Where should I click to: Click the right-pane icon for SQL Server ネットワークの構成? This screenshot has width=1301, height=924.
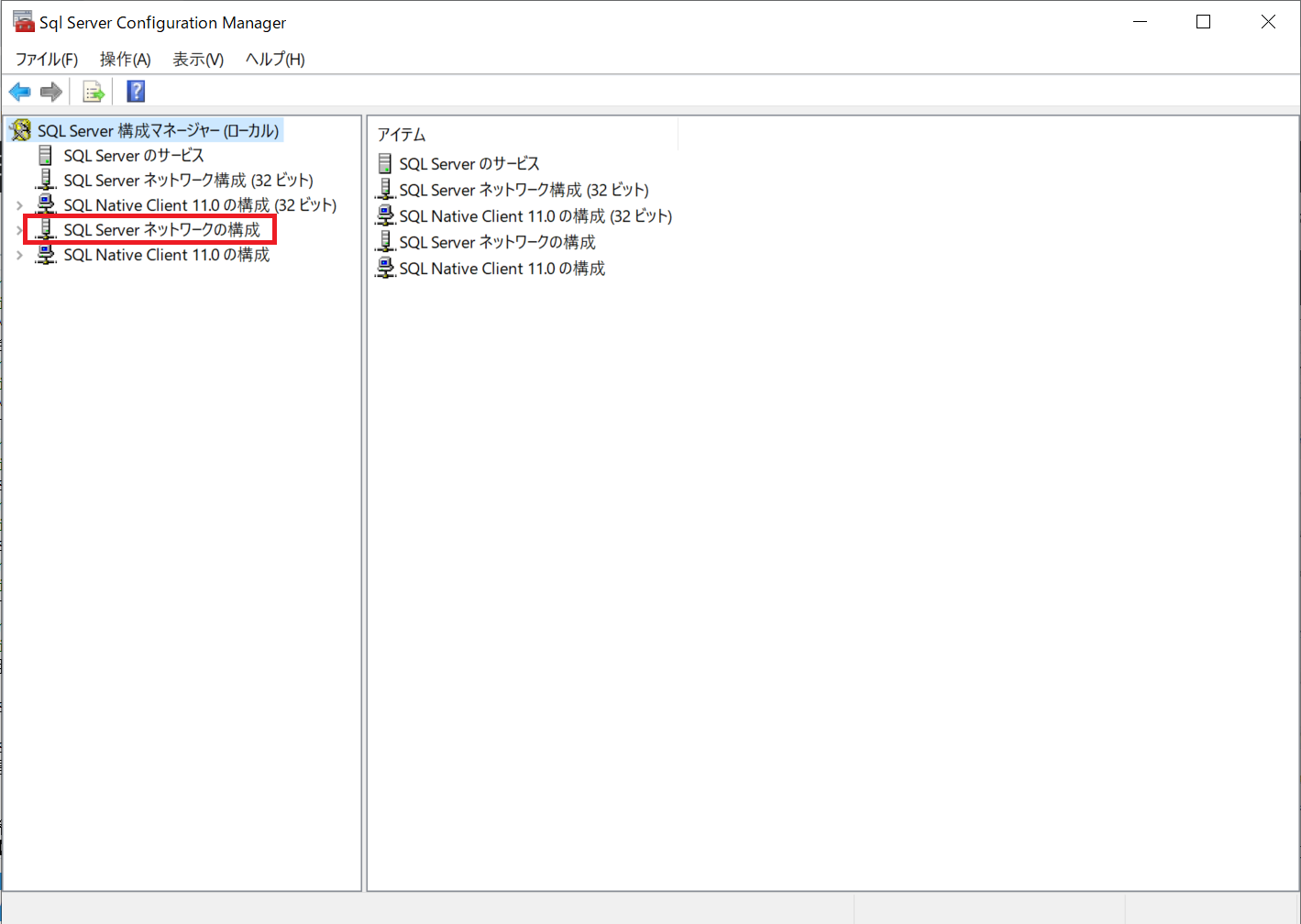(x=385, y=242)
